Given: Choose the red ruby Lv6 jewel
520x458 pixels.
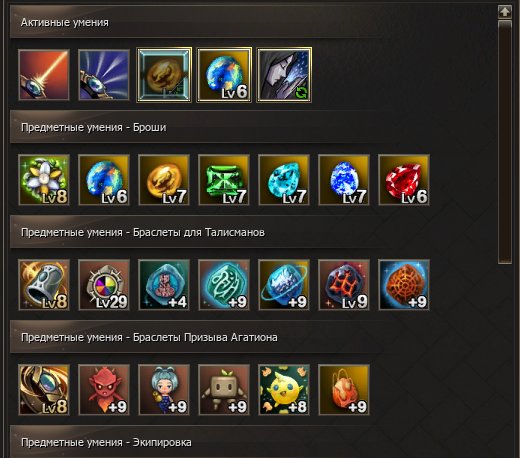Looking at the screenshot, I should [x=404, y=180].
